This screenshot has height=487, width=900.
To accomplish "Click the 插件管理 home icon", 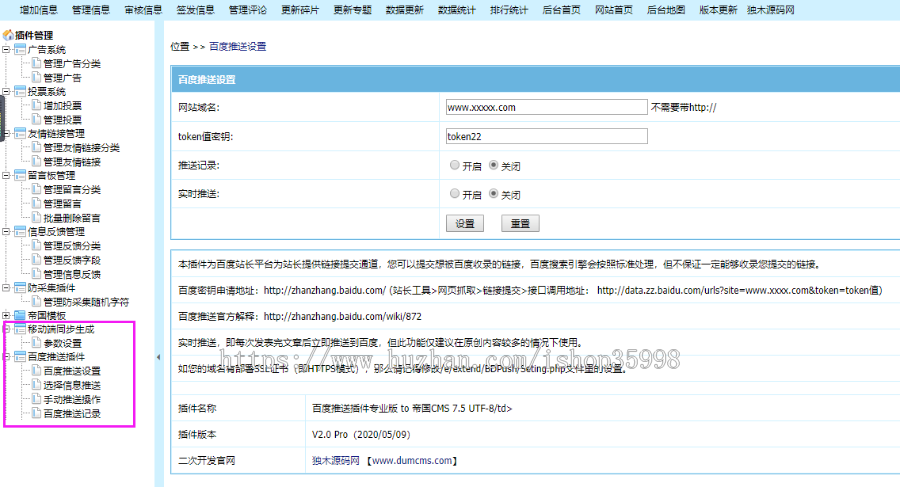I will tap(8, 35).
